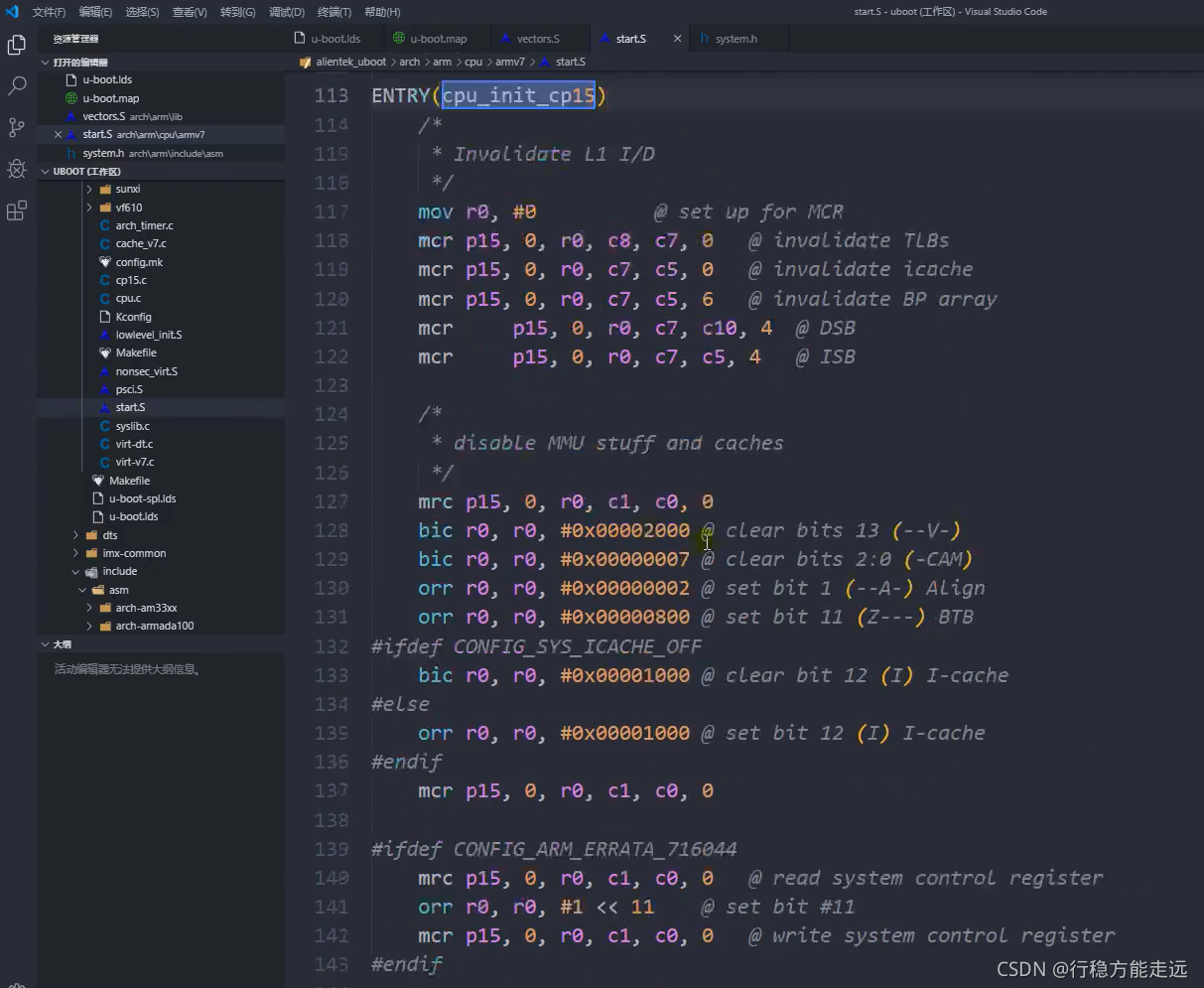
Task: Expand the vf610 folder
Action: [128, 208]
